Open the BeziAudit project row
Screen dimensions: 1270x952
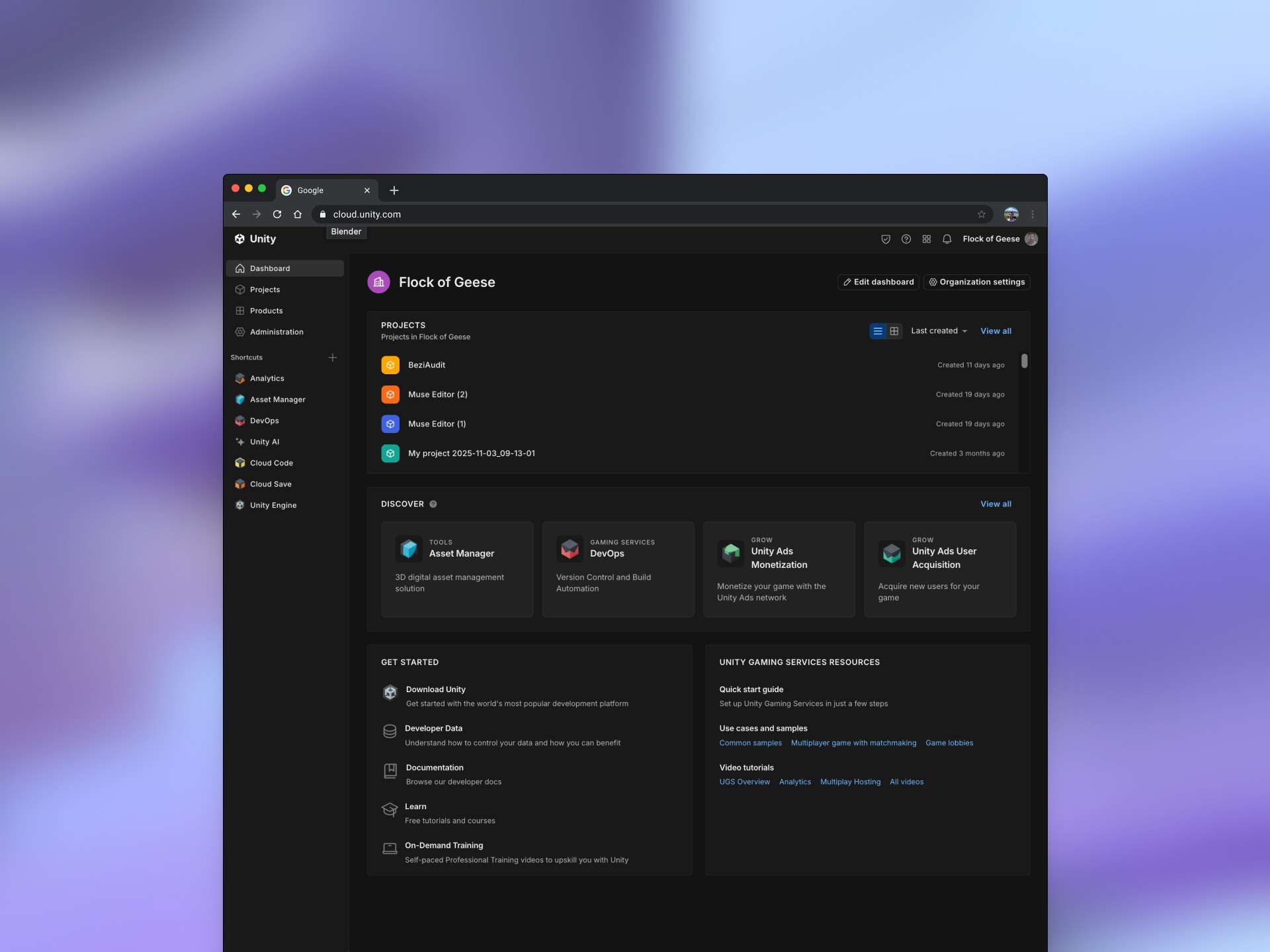(427, 365)
